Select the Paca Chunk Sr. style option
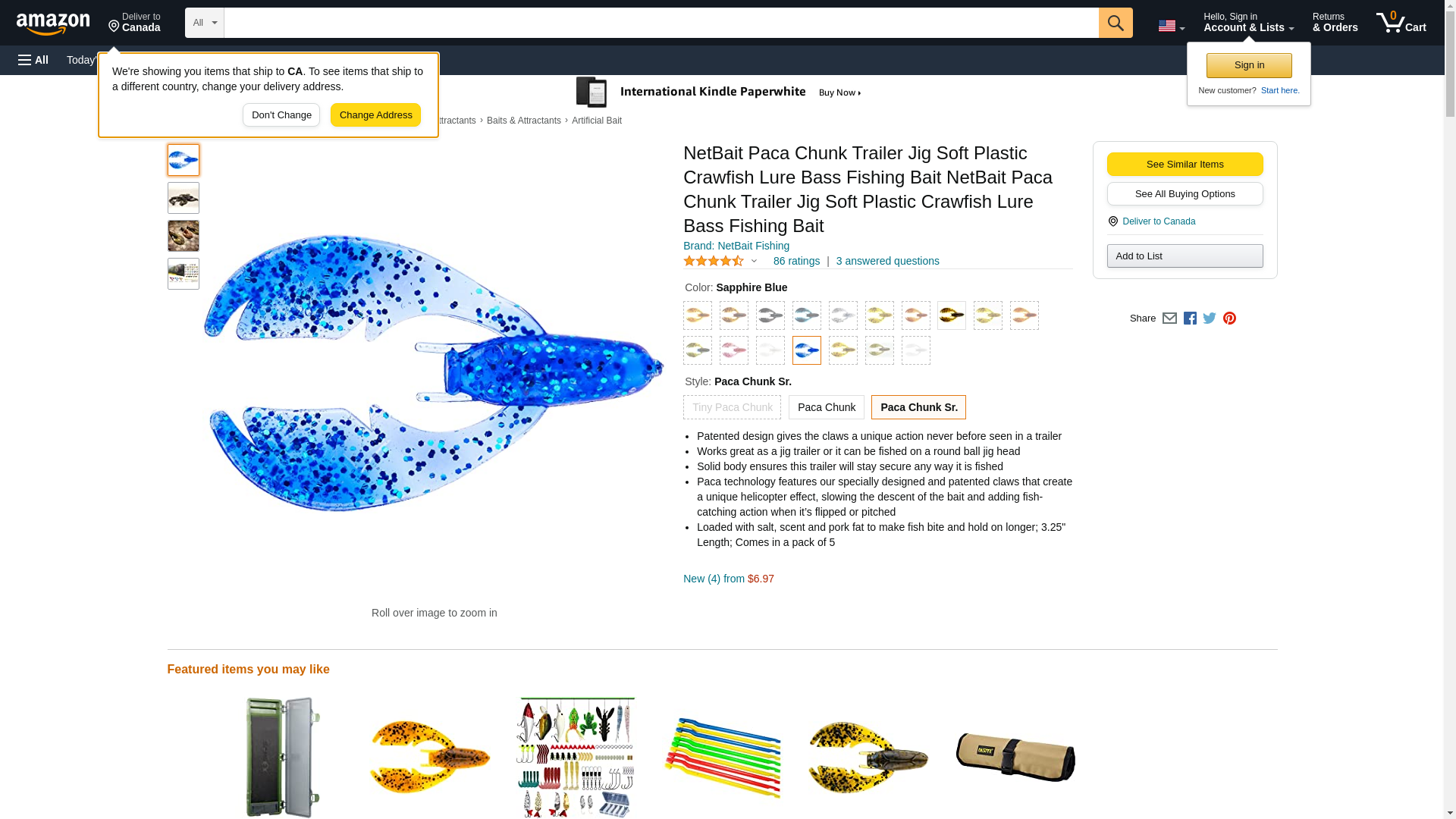The height and width of the screenshot is (819, 1456). point(918,407)
